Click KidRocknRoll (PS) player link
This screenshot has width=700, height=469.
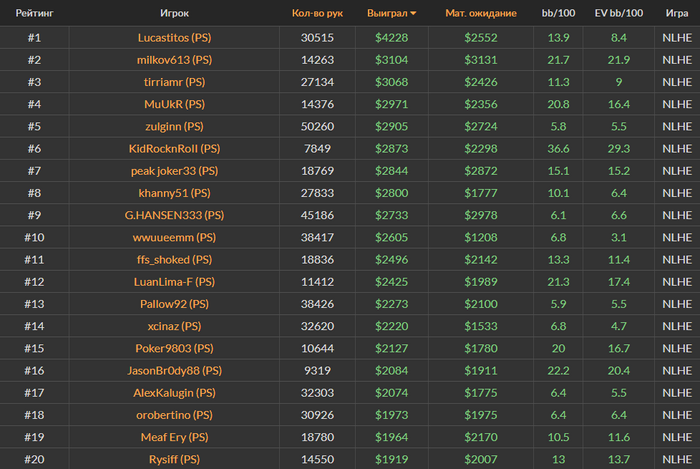(x=181, y=148)
